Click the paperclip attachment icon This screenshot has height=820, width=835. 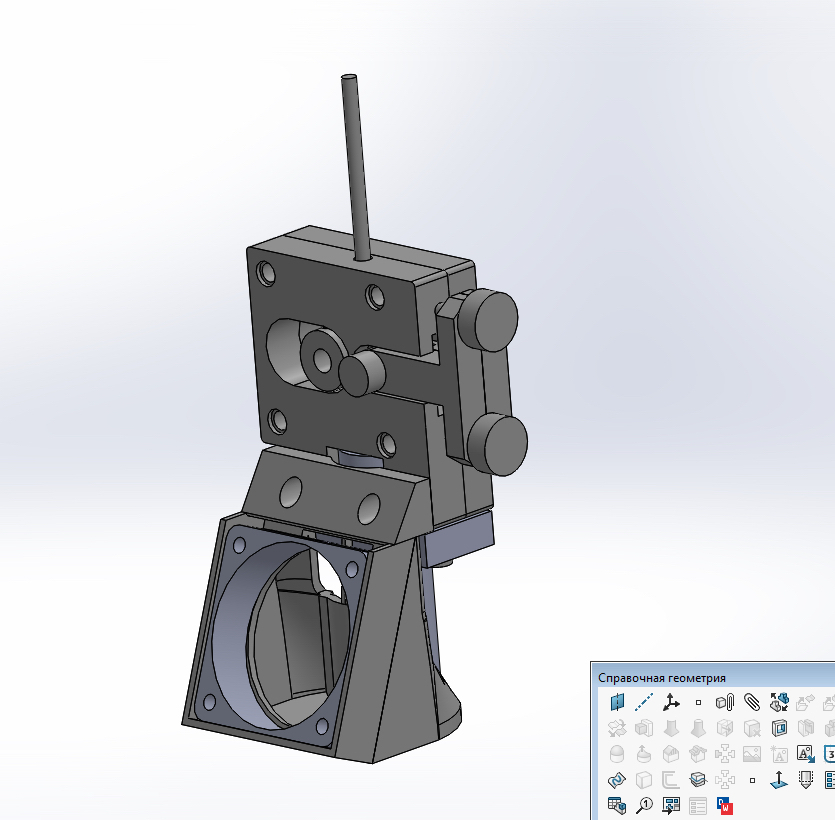point(750,702)
